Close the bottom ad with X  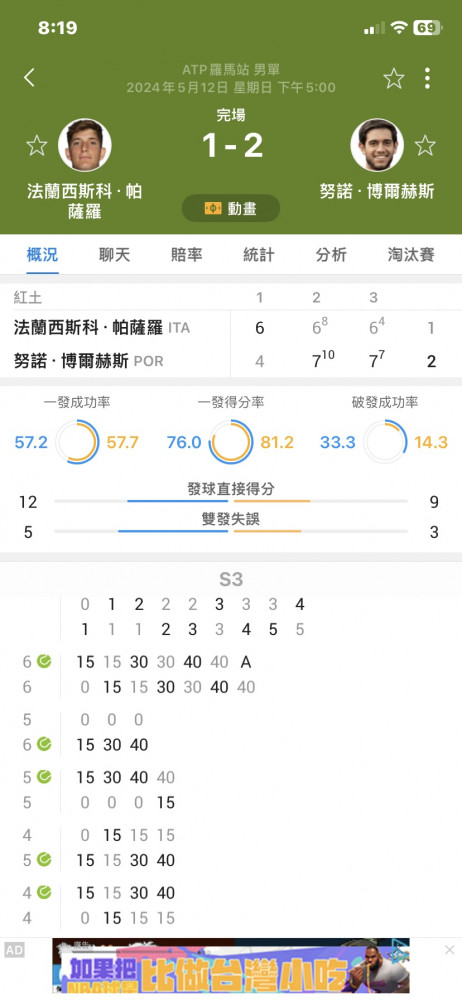449,950
